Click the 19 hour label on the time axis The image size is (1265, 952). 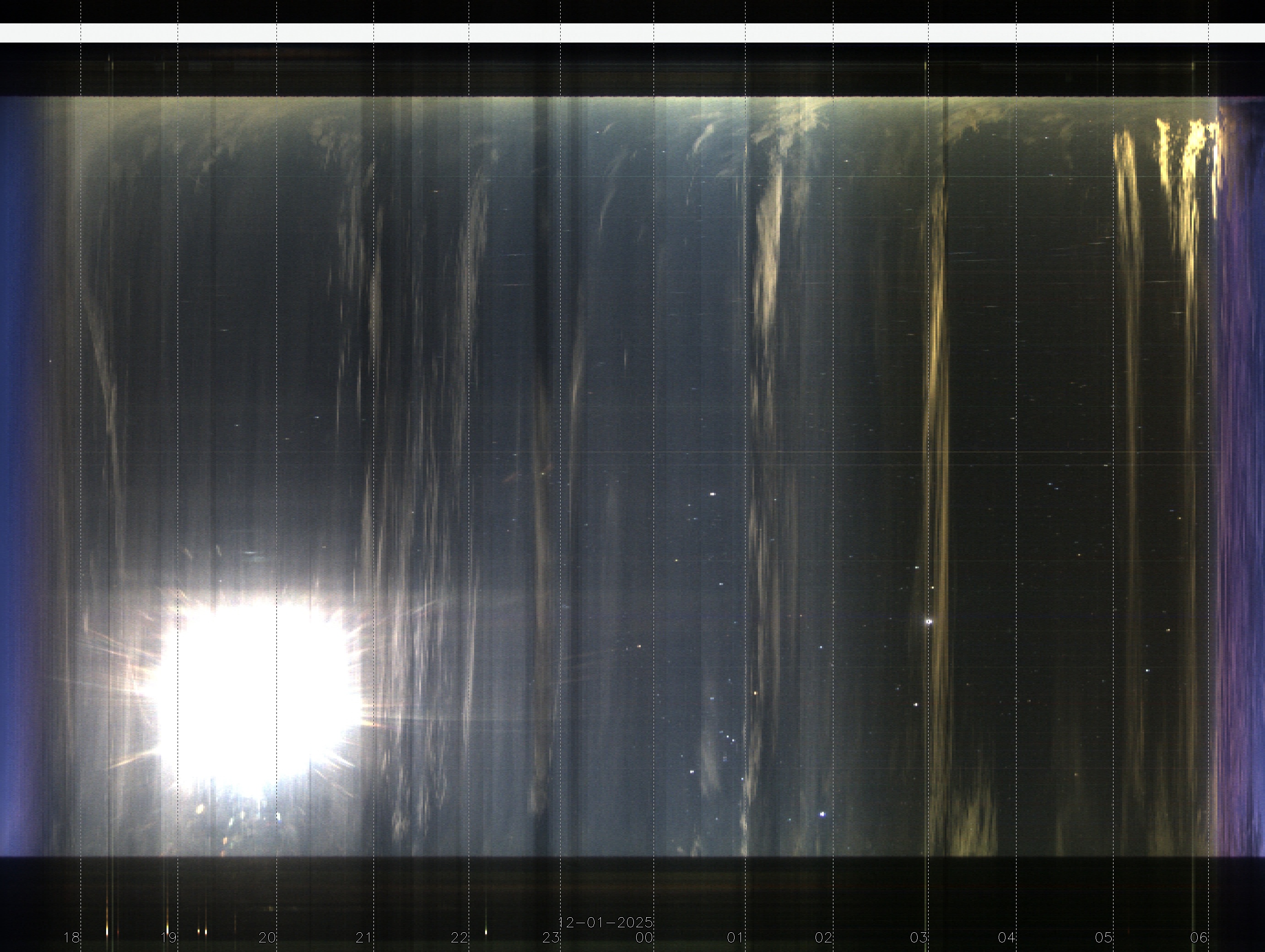169,938
